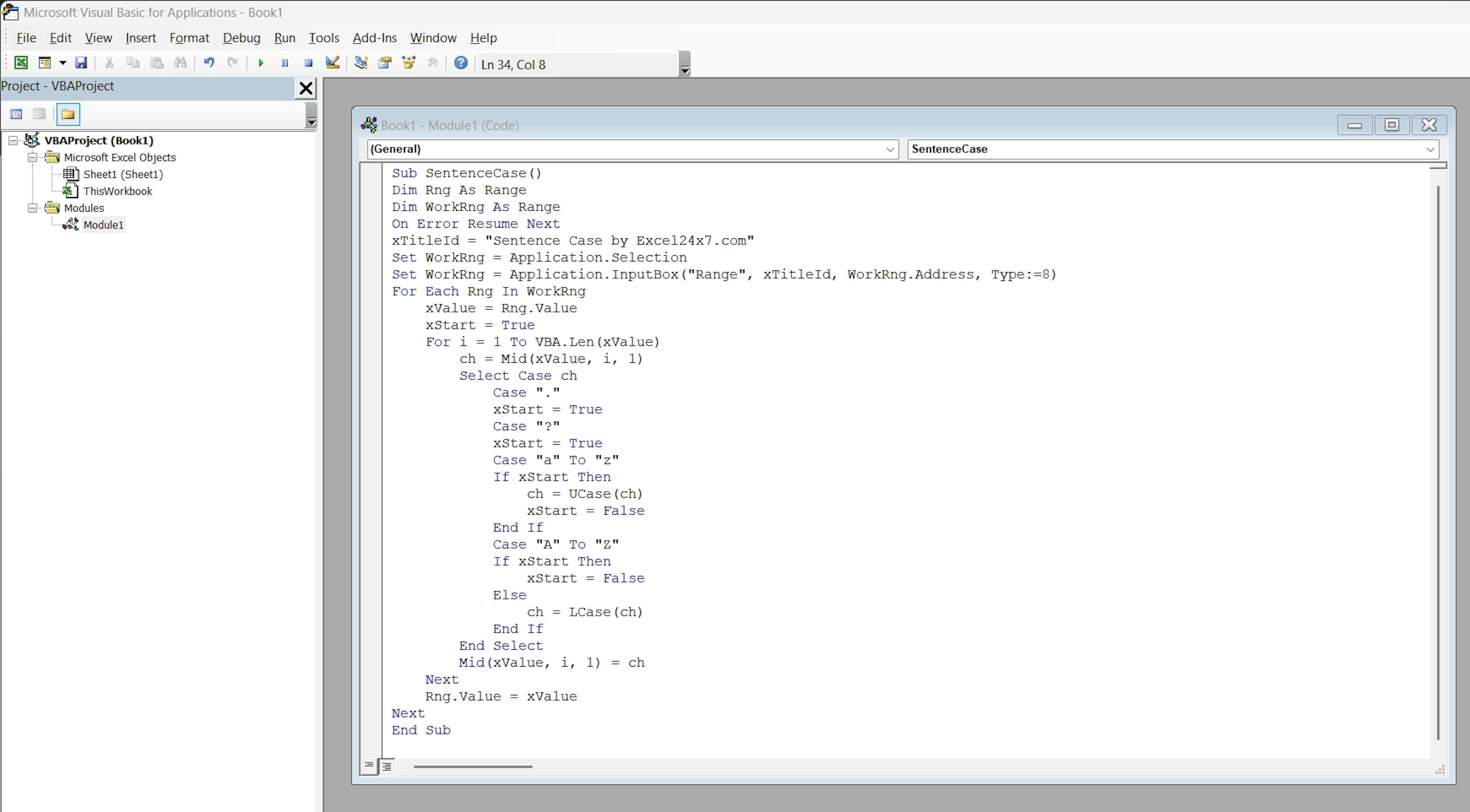
Task: Open the Properties Window toolbar icon
Action: click(385, 63)
